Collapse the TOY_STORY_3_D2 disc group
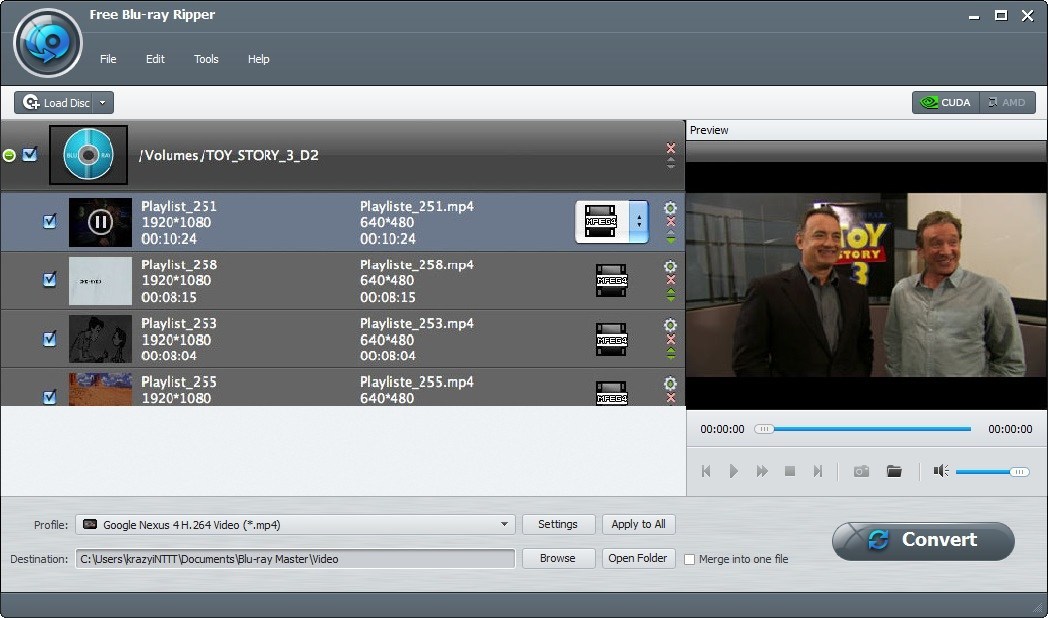This screenshot has width=1048, height=618. (9, 155)
